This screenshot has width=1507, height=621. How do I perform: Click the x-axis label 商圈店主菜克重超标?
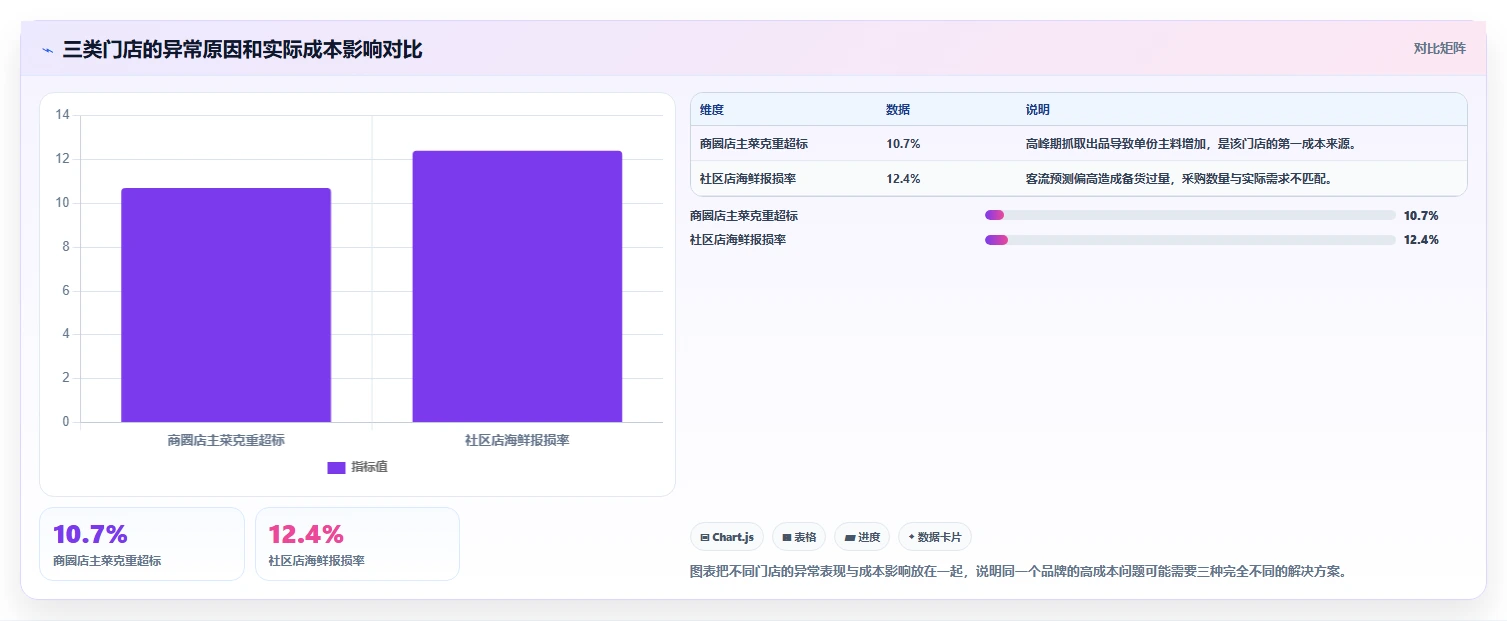click(226, 440)
